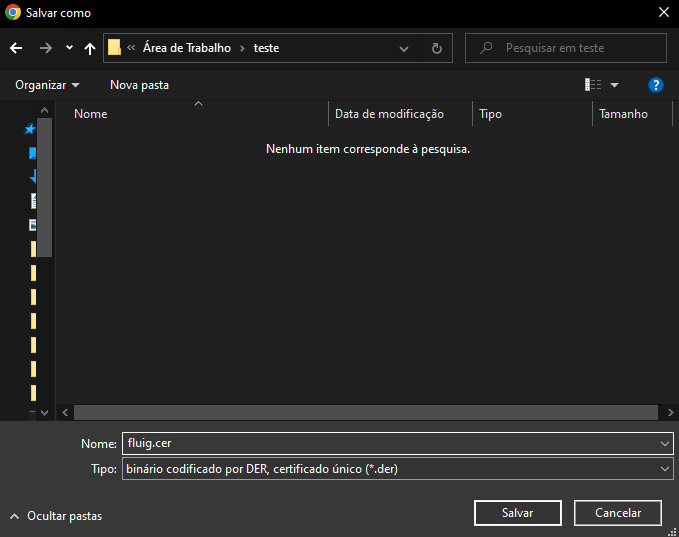Cancel the save dialog
Screen dimensions: 679x537
point(618,513)
